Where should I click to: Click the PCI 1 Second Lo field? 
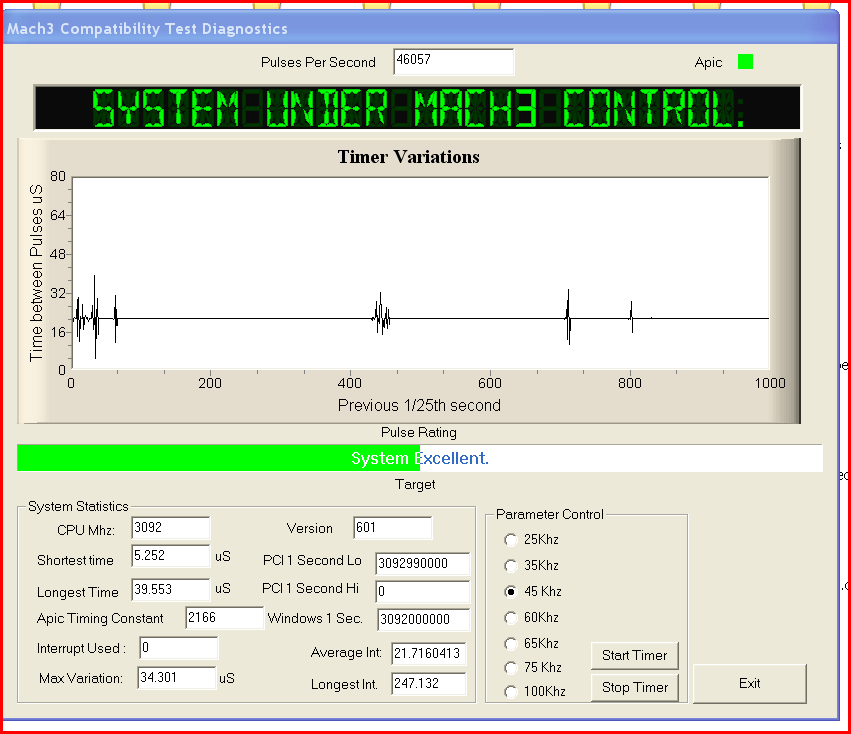(x=422, y=564)
